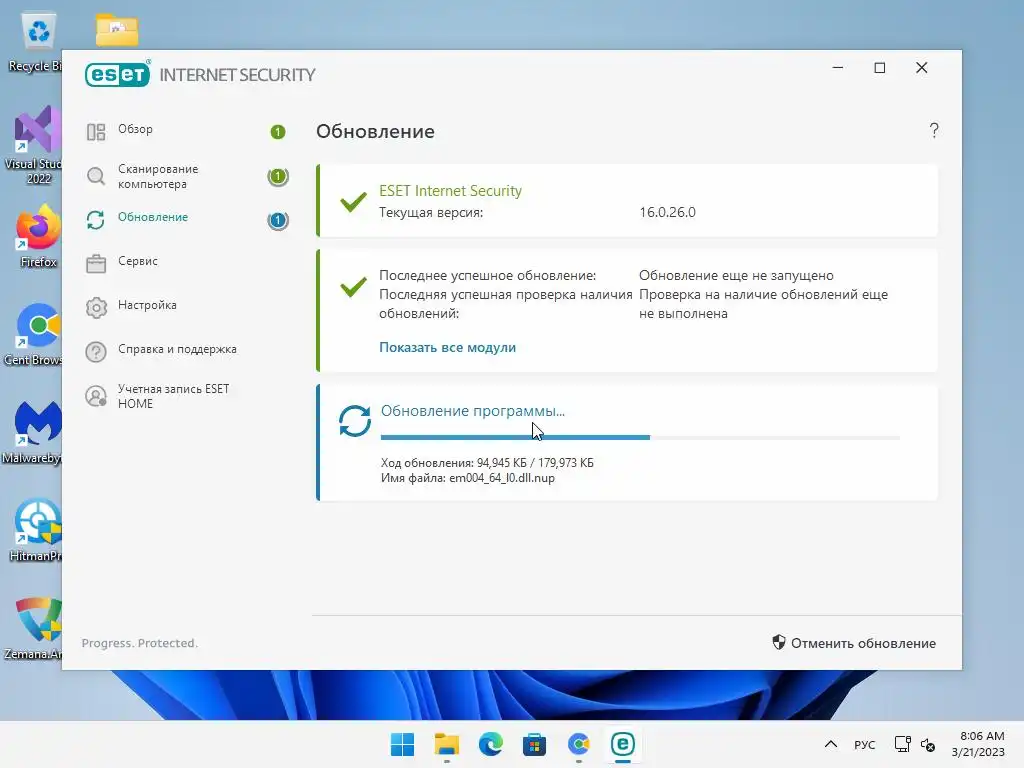Image resolution: width=1024 pixels, height=768 pixels.
Task: Select Malwarebytes desktop shortcut
Action: 34,433
